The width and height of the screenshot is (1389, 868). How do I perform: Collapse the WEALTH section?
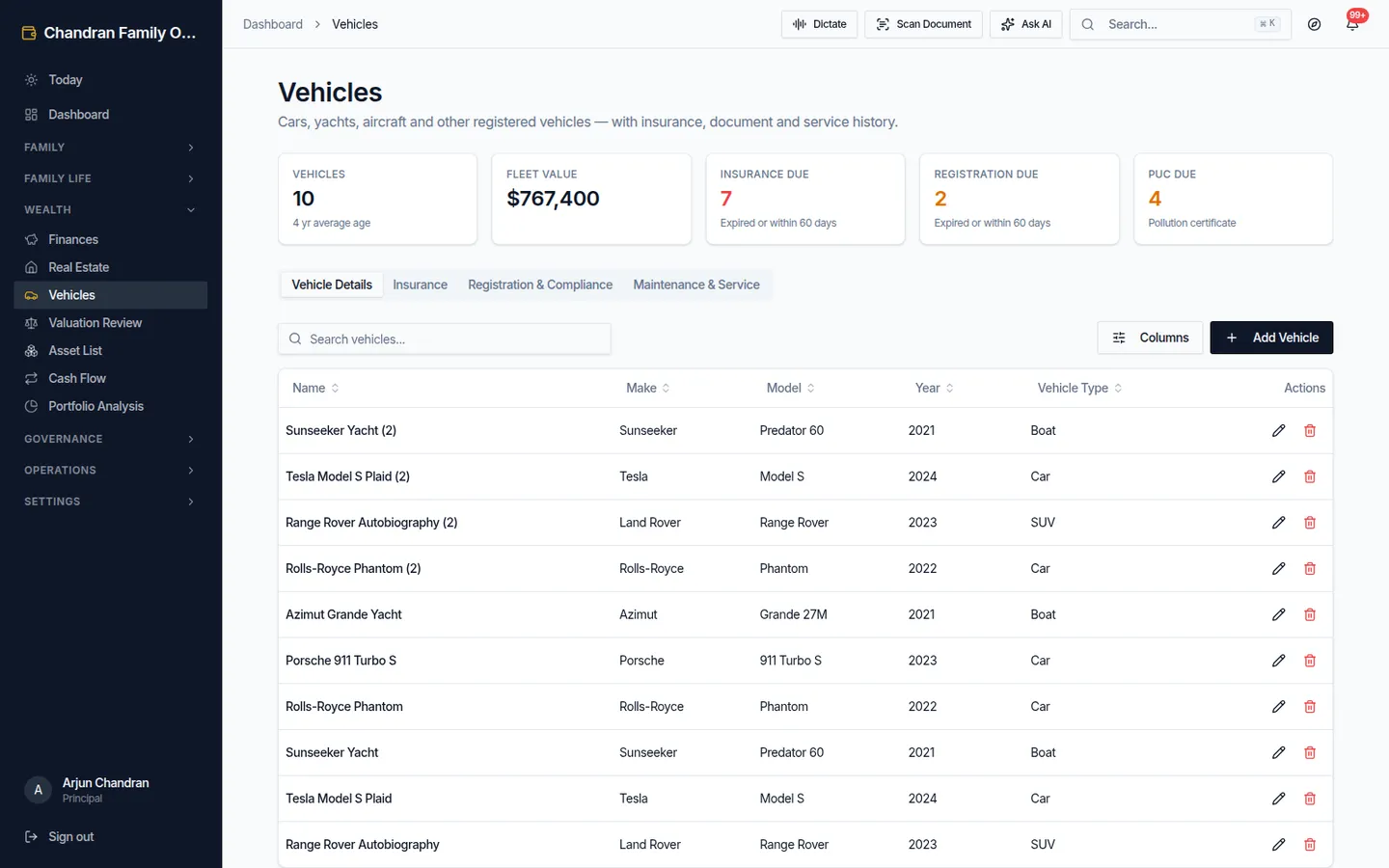(111, 209)
